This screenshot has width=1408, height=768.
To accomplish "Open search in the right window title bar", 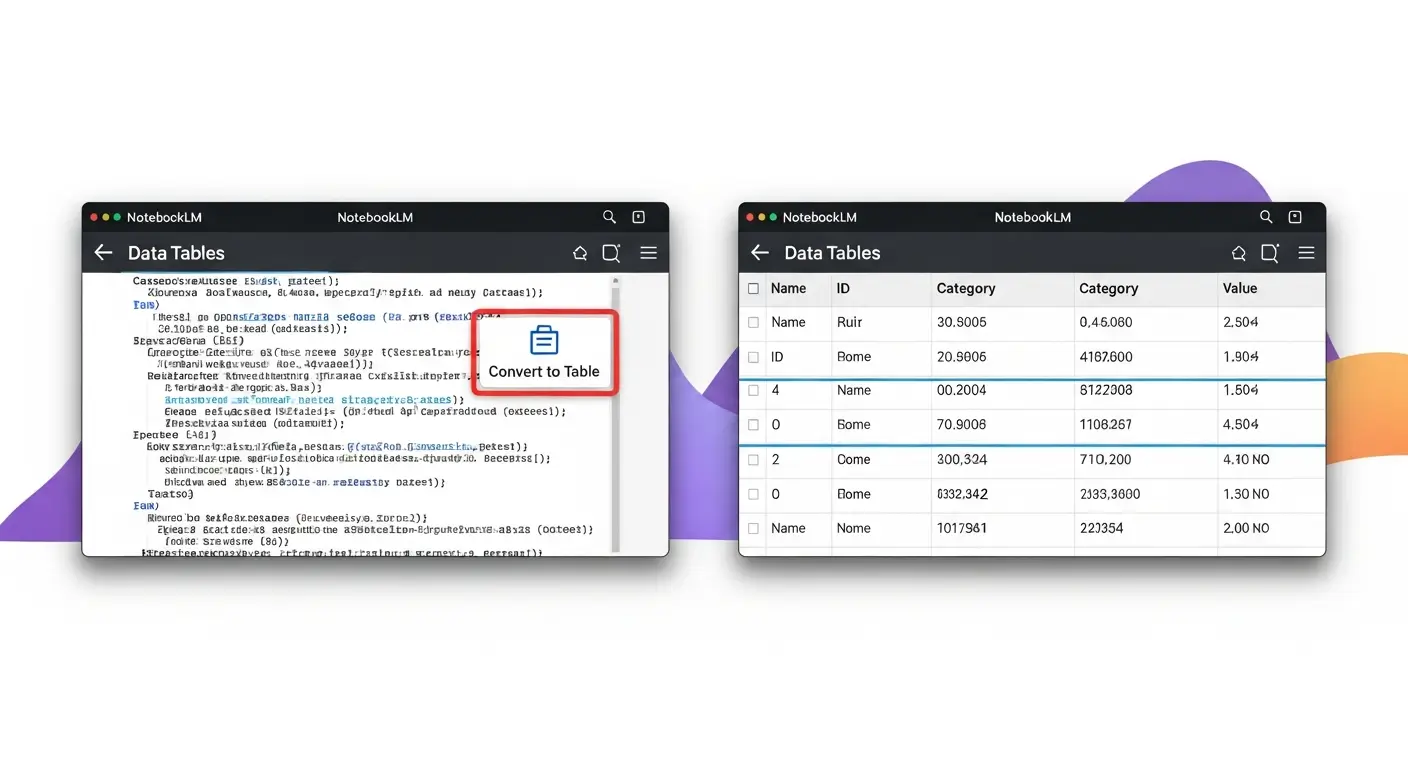I will (1266, 217).
